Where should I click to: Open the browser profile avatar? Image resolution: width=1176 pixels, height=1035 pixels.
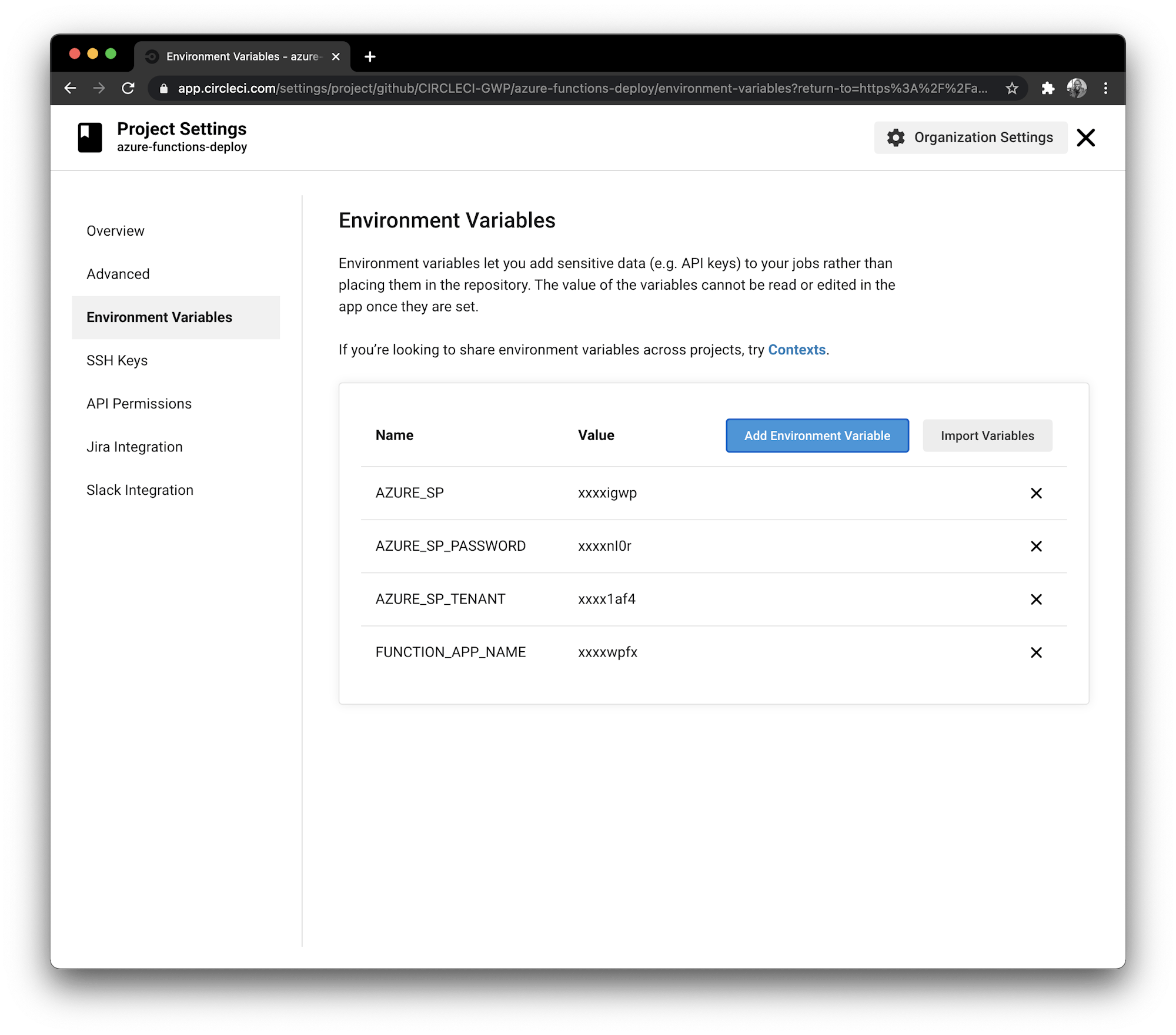(x=1077, y=88)
